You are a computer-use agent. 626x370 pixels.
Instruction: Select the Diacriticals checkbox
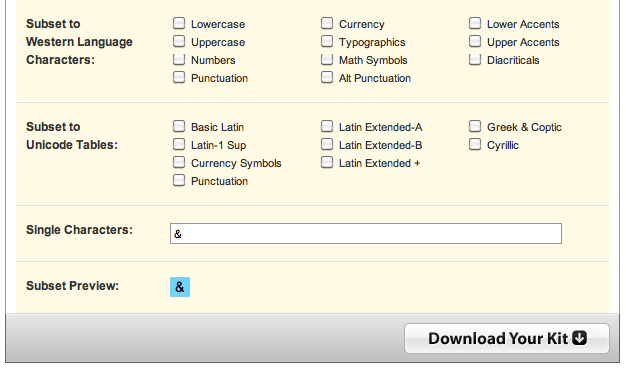475,59
